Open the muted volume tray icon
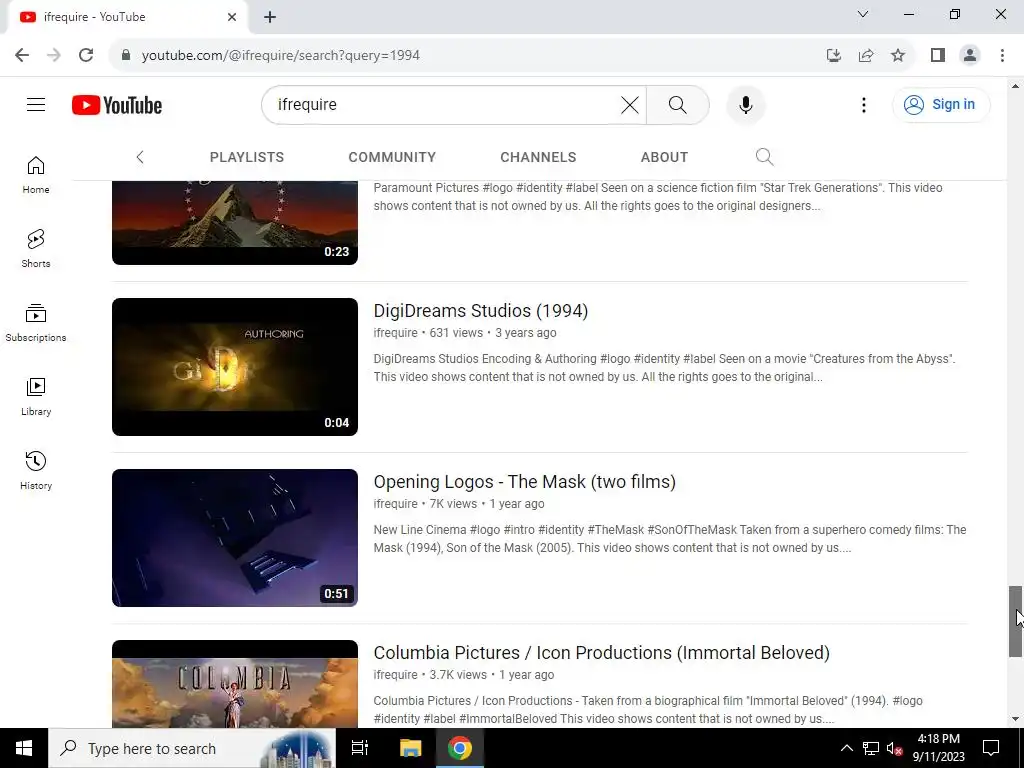This screenshot has height=768, width=1024. click(x=894, y=748)
